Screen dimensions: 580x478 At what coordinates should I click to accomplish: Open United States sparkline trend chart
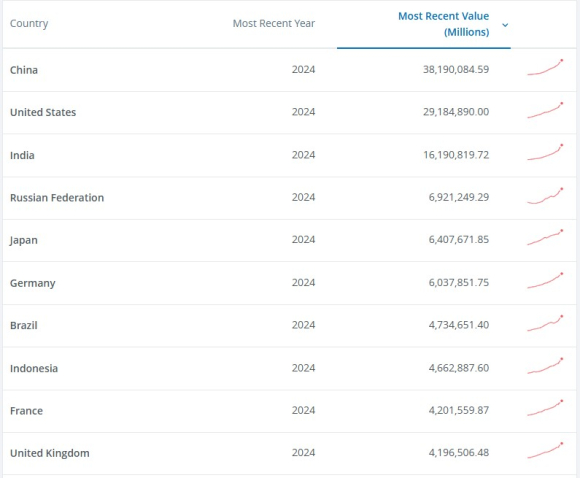coord(545,110)
